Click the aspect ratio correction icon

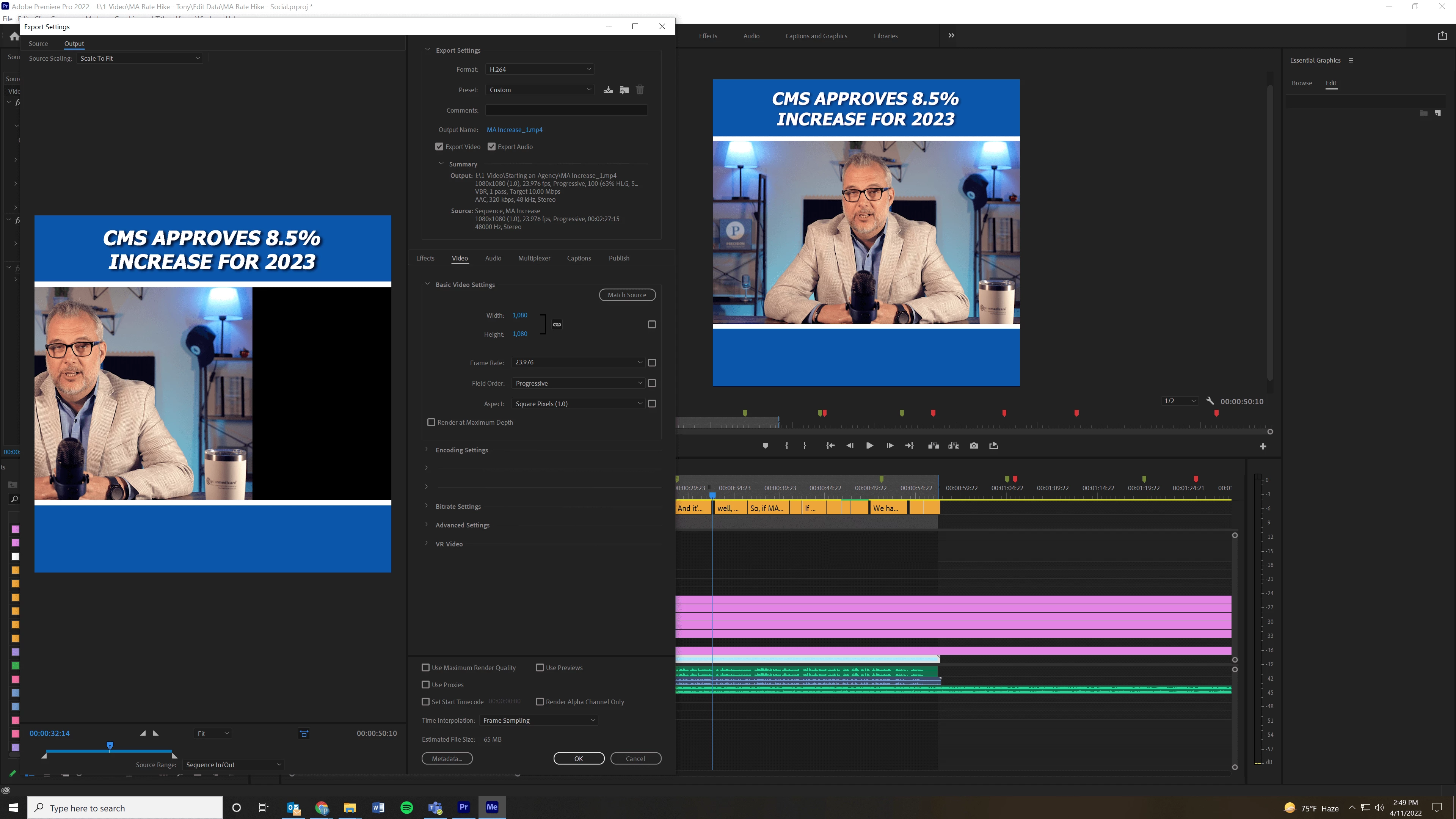click(304, 733)
